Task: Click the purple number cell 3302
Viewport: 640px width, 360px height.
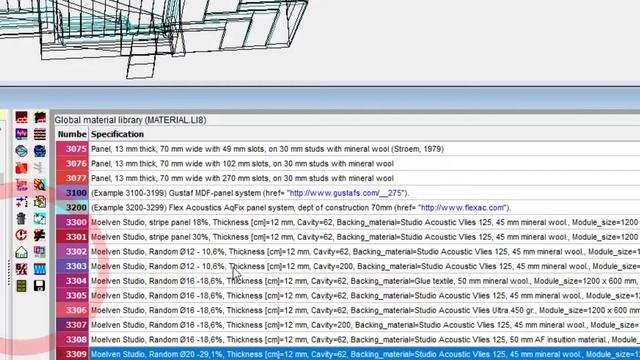Action: tap(72, 252)
